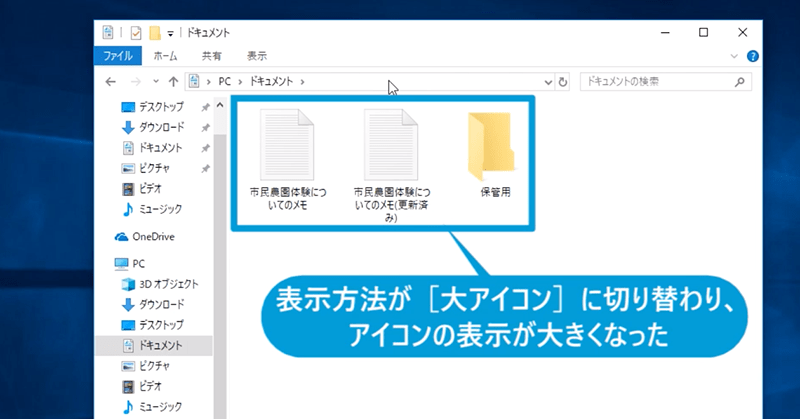Viewport: 800px width, 419px height.
Task: Switch to the ホーム ribbon tab
Action: click(165, 56)
